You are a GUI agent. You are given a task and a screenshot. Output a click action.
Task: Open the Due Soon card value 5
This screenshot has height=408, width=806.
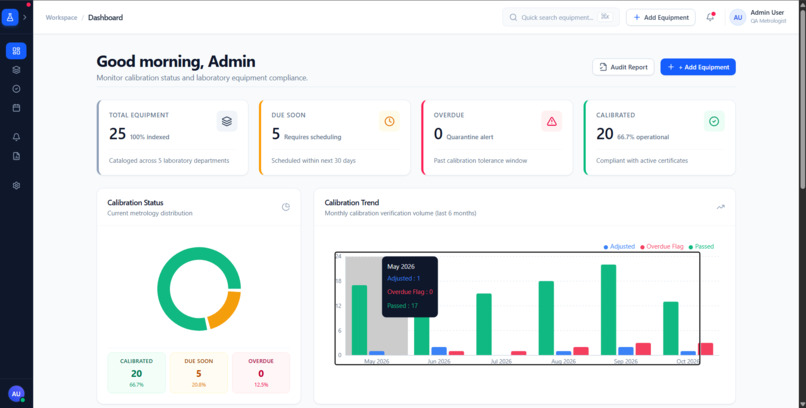tap(276, 134)
